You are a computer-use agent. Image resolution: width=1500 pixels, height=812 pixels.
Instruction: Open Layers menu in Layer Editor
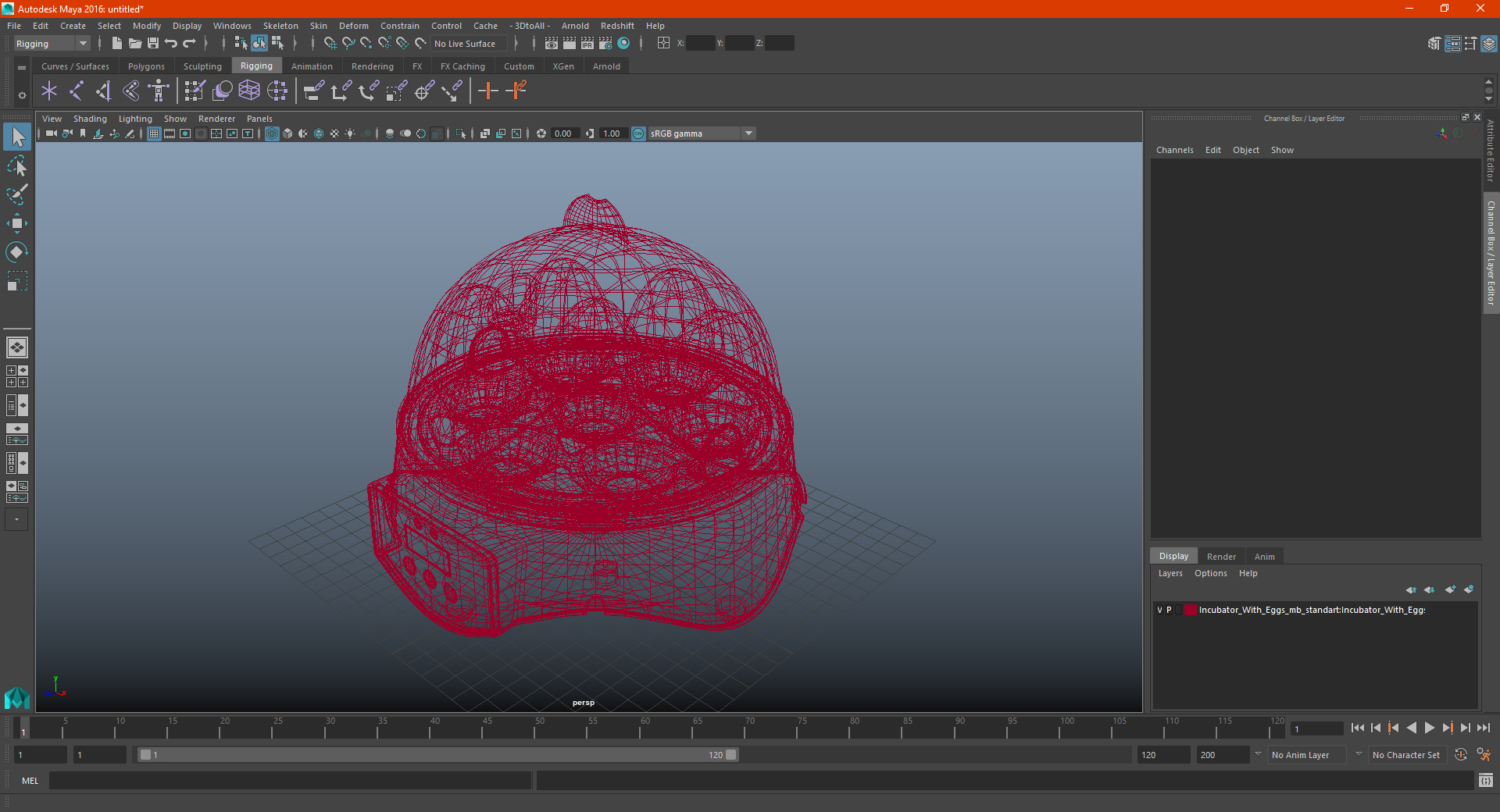pos(1170,573)
